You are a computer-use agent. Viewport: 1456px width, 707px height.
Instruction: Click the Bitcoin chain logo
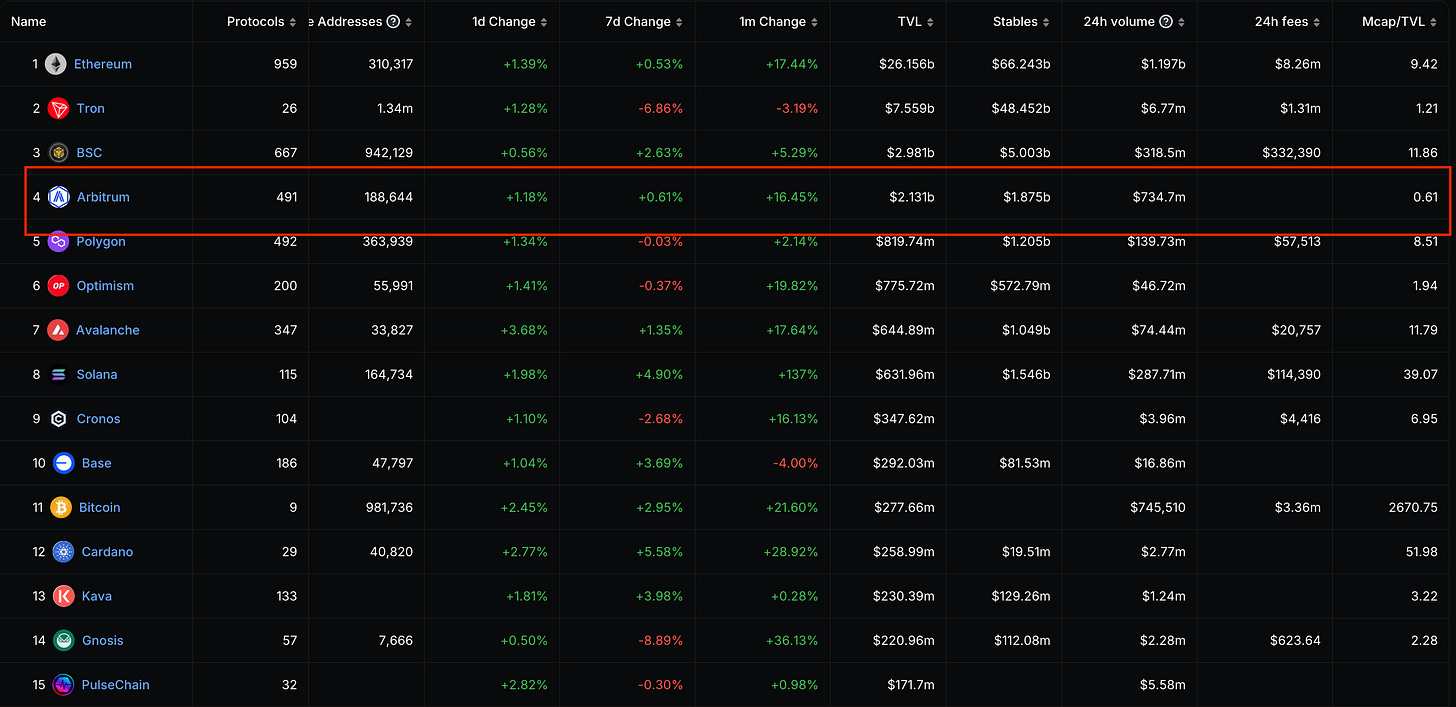[61, 507]
